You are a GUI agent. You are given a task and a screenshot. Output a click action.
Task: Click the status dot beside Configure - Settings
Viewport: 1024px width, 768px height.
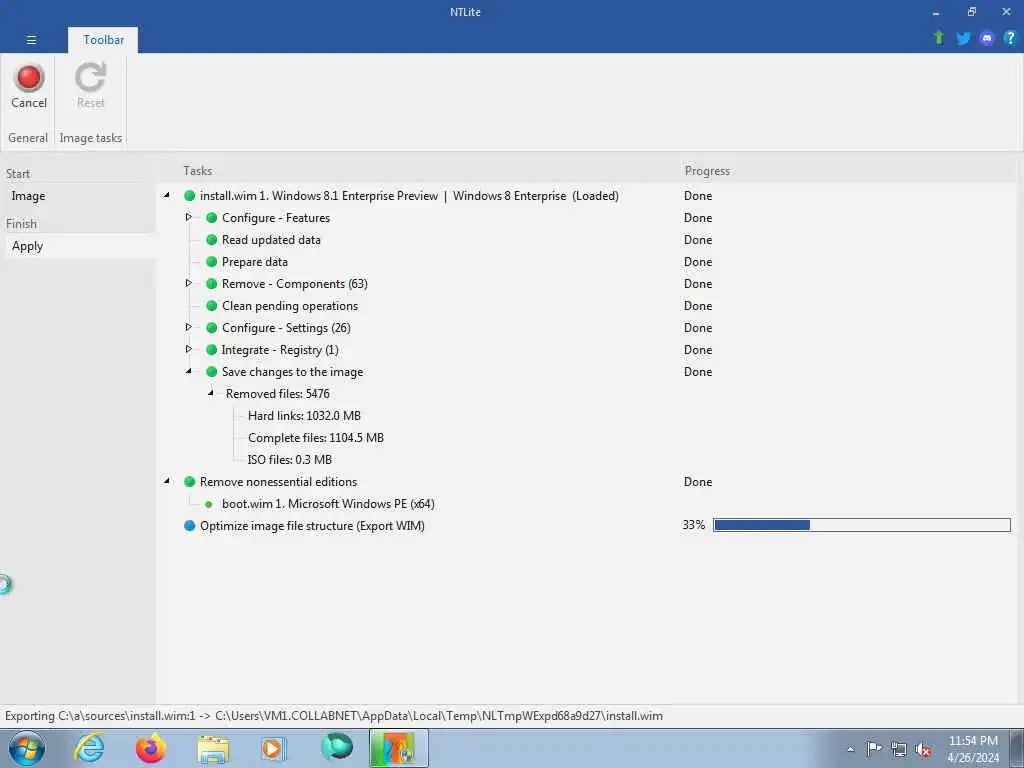(x=212, y=328)
